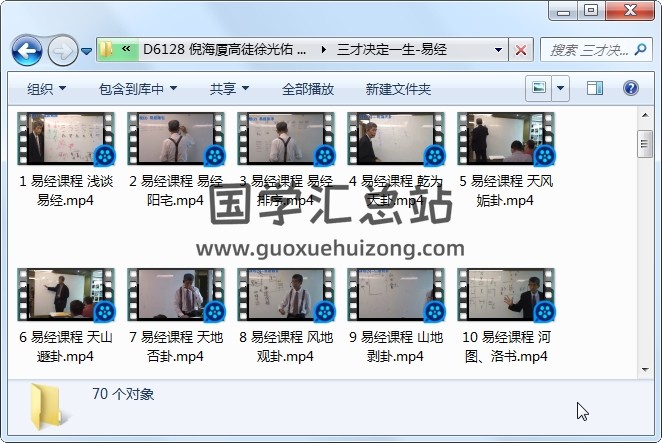Open the 组织 menu
This screenshot has width=662, height=443.
click(x=46, y=89)
